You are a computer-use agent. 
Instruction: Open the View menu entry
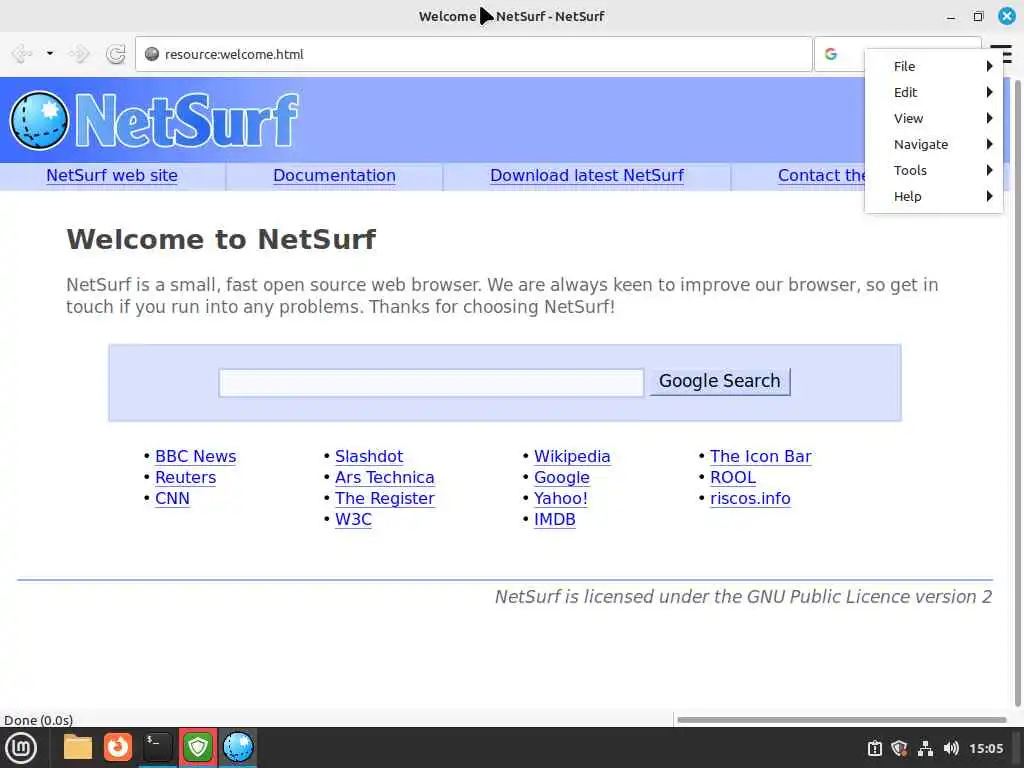pyautogui.click(x=934, y=118)
